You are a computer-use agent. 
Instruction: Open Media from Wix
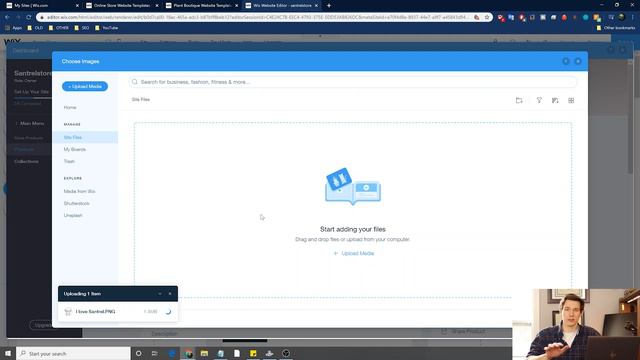point(80,191)
